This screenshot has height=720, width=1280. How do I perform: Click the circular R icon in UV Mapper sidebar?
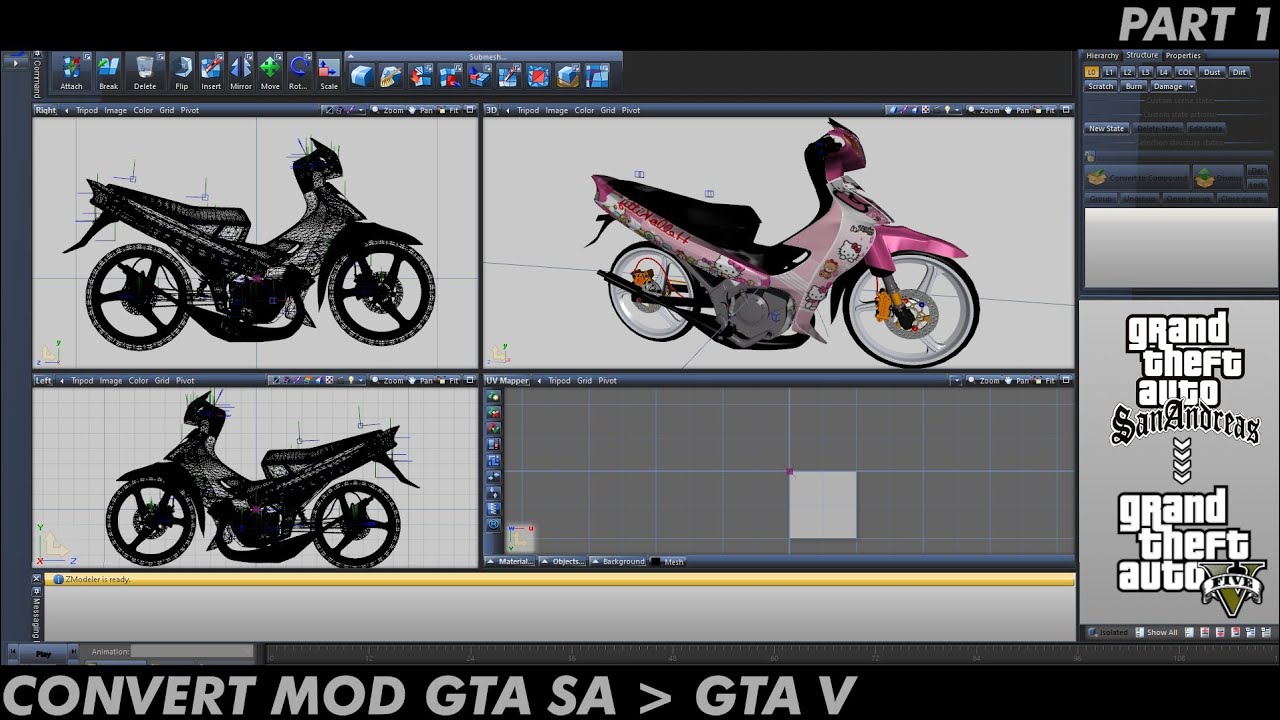493,524
